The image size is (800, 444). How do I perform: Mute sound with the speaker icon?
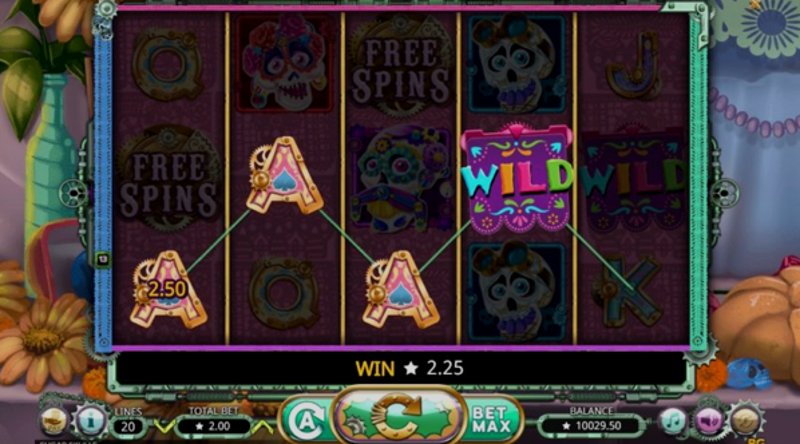(x=708, y=422)
